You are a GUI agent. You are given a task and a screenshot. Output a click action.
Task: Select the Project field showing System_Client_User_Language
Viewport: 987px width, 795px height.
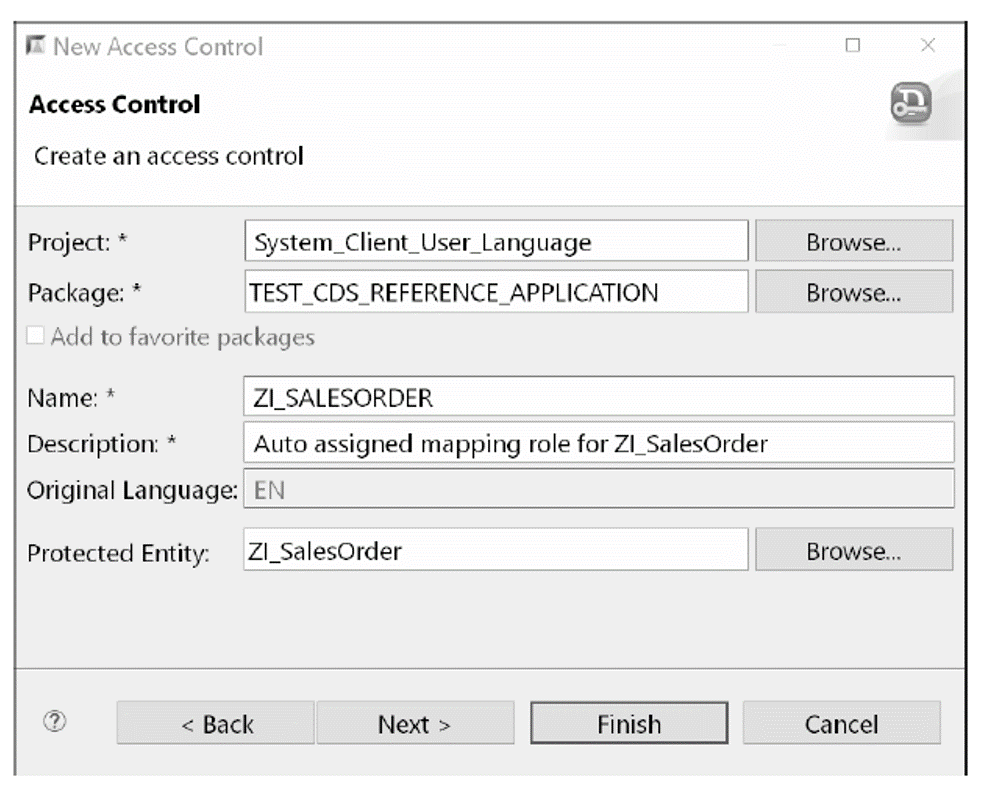click(496, 240)
